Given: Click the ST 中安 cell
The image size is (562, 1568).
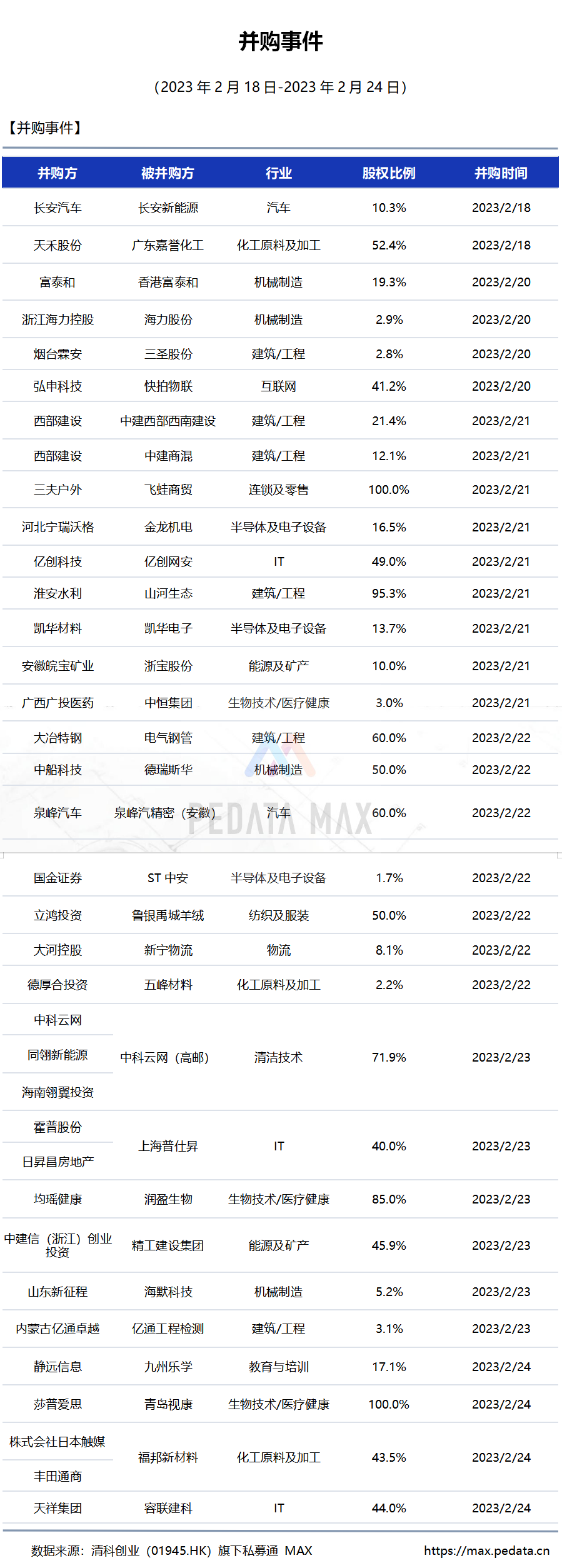Looking at the screenshot, I should 168,878.
